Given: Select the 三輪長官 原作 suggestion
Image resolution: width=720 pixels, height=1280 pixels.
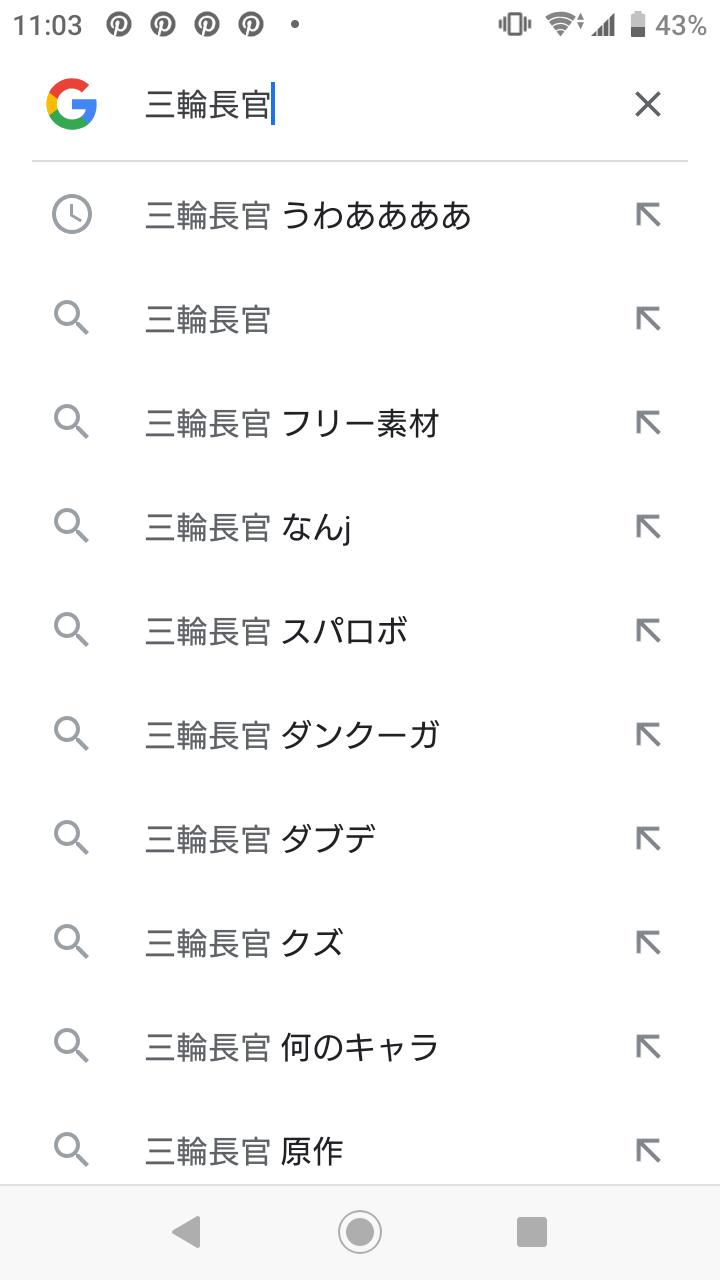Looking at the screenshot, I should point(244,1152).
